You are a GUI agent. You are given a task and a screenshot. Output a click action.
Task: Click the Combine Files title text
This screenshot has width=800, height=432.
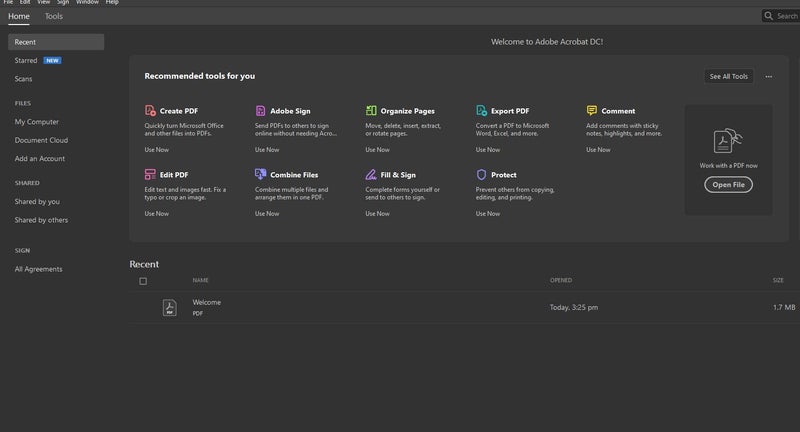[294, 174]
